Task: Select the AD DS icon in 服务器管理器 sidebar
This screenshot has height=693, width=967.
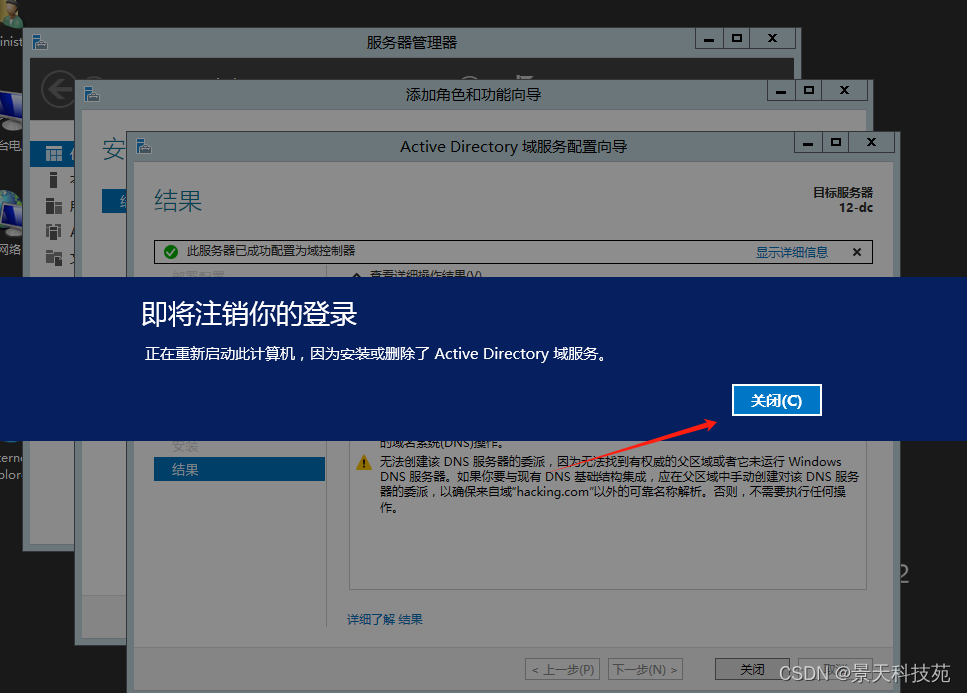Action: 54,231
